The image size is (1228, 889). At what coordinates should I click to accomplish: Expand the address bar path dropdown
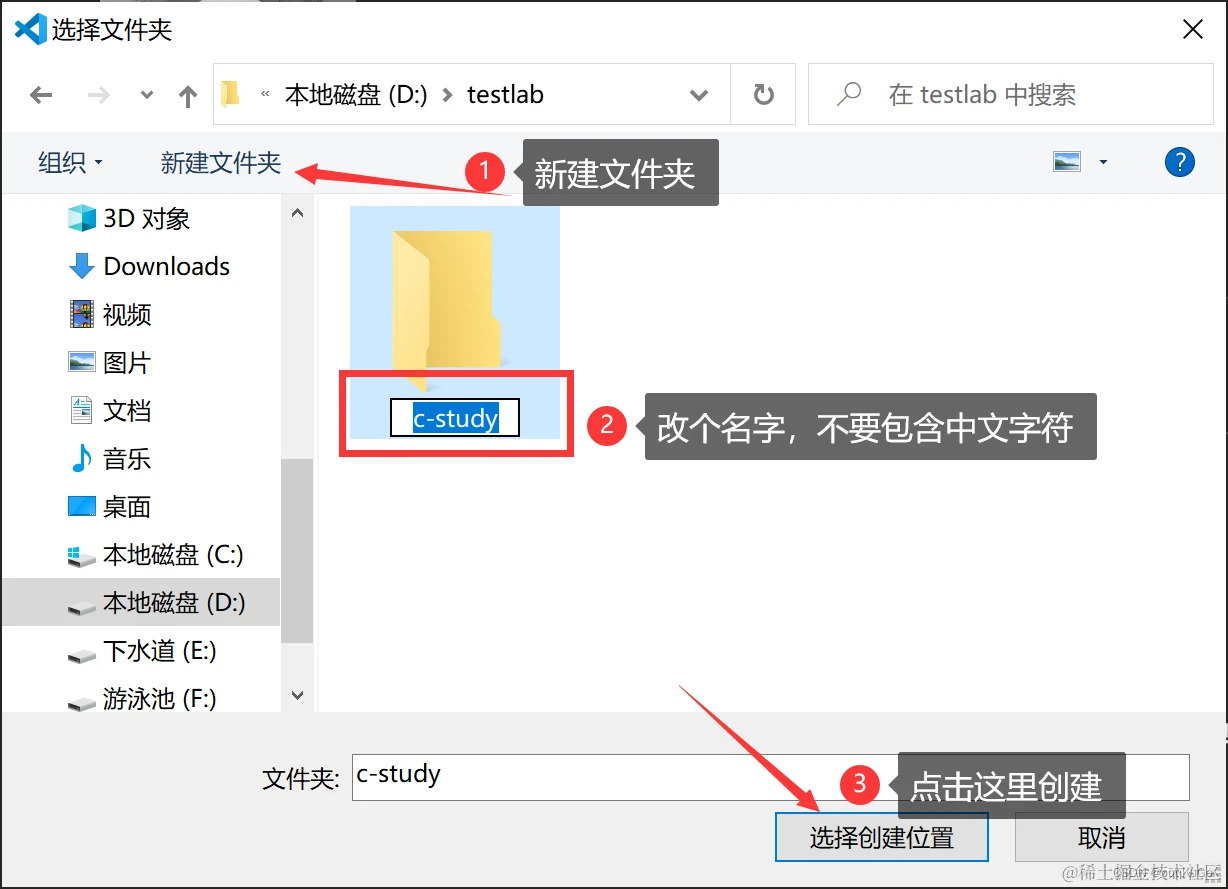tap(698, 94)
